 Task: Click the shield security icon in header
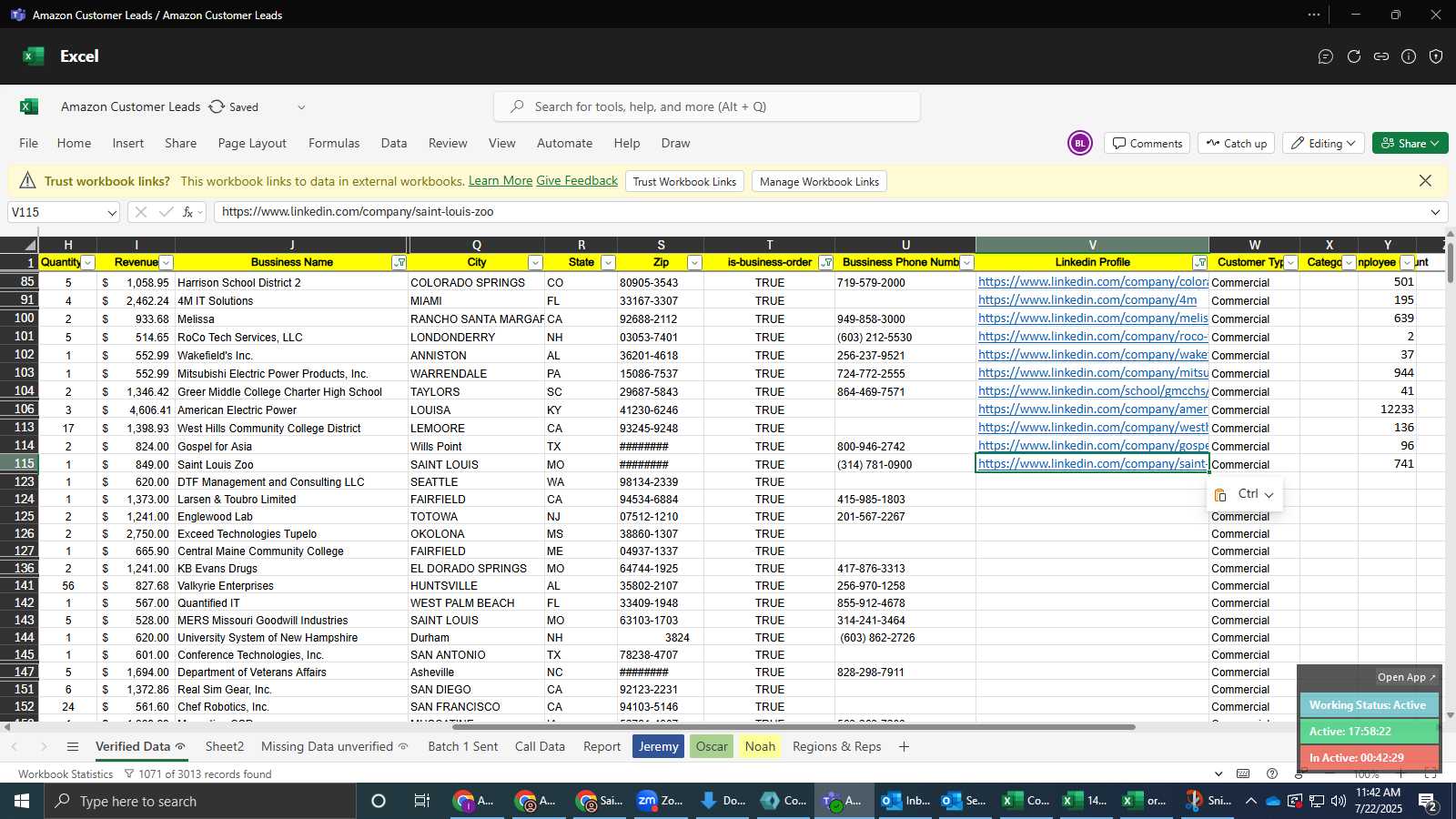point(1436,56)
